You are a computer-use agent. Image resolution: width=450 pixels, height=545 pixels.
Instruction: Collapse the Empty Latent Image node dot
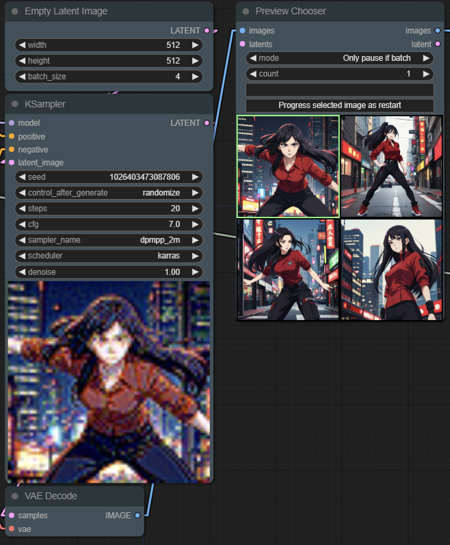coord(15,11)
